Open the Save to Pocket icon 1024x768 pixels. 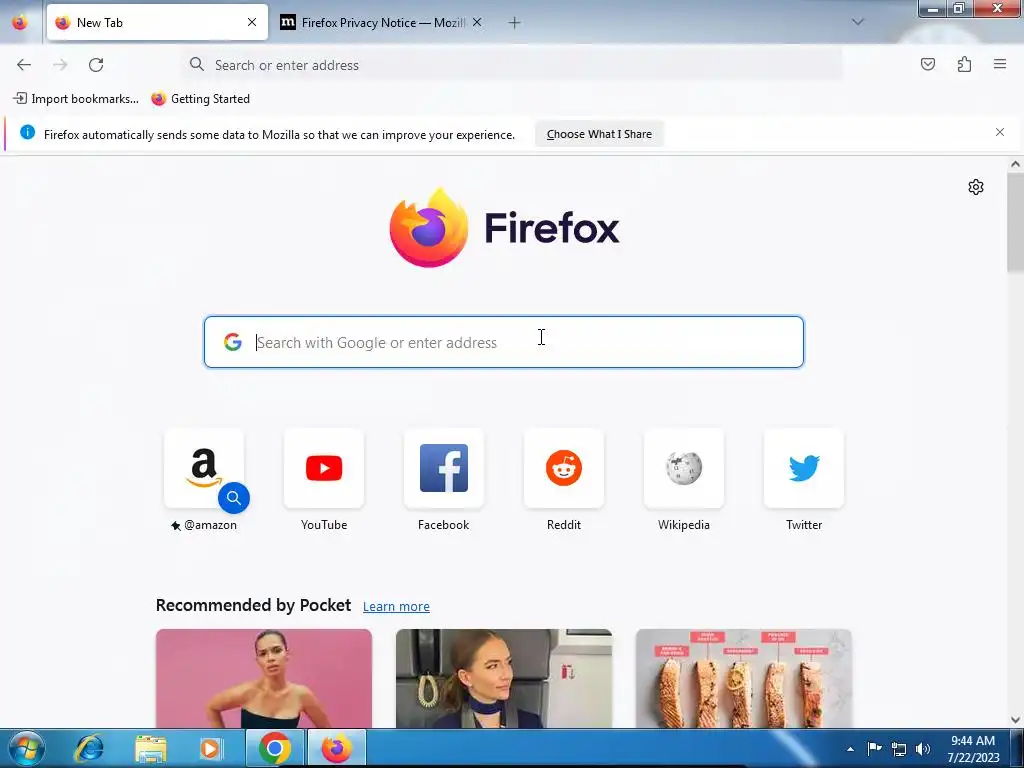pos(927,64)
